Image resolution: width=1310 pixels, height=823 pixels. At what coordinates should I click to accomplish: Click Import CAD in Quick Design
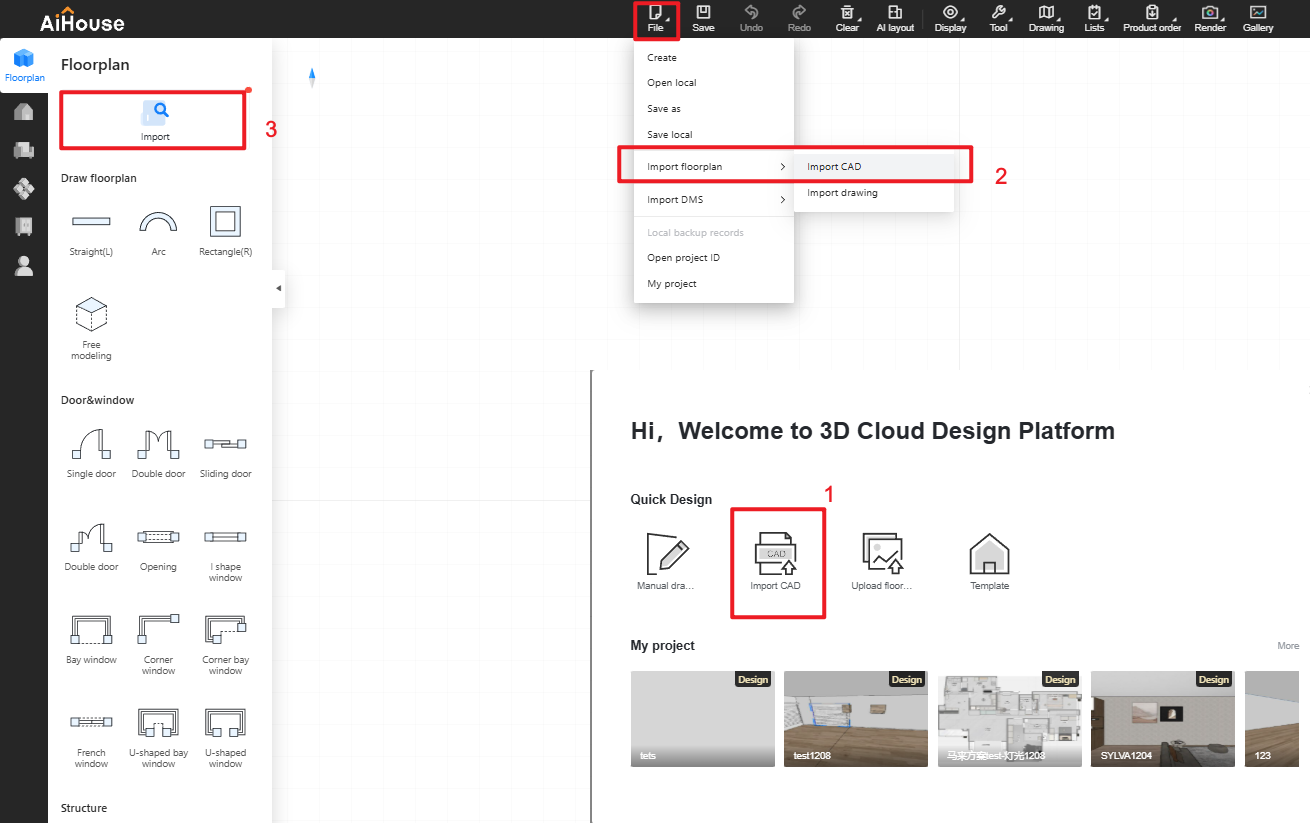[776, 560]
